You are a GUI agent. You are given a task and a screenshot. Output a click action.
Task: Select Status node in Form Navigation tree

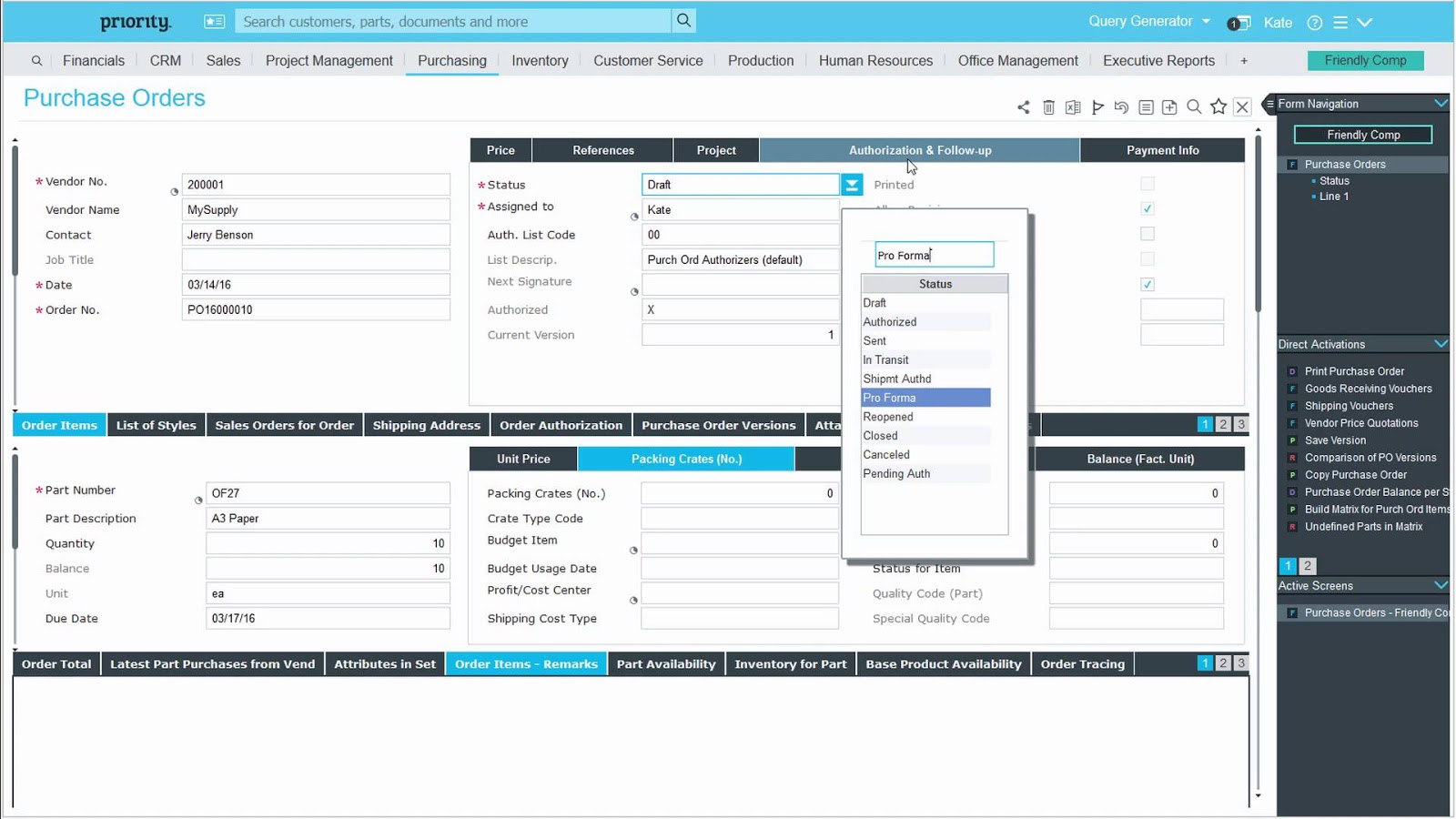click(1334, 181)
